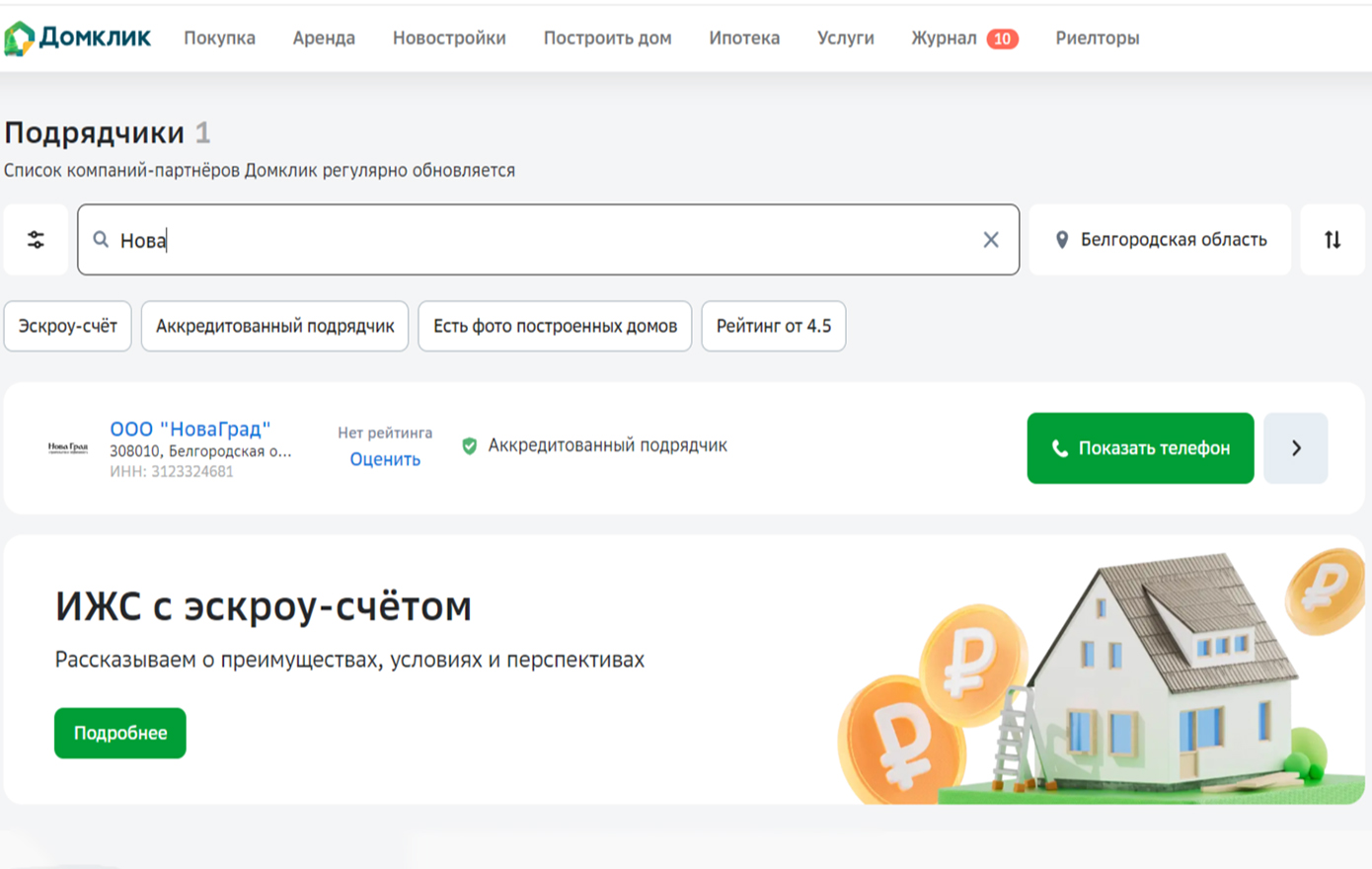Click the accredited shield check icon
This screenshot has height=869, width=1372.
470,446
